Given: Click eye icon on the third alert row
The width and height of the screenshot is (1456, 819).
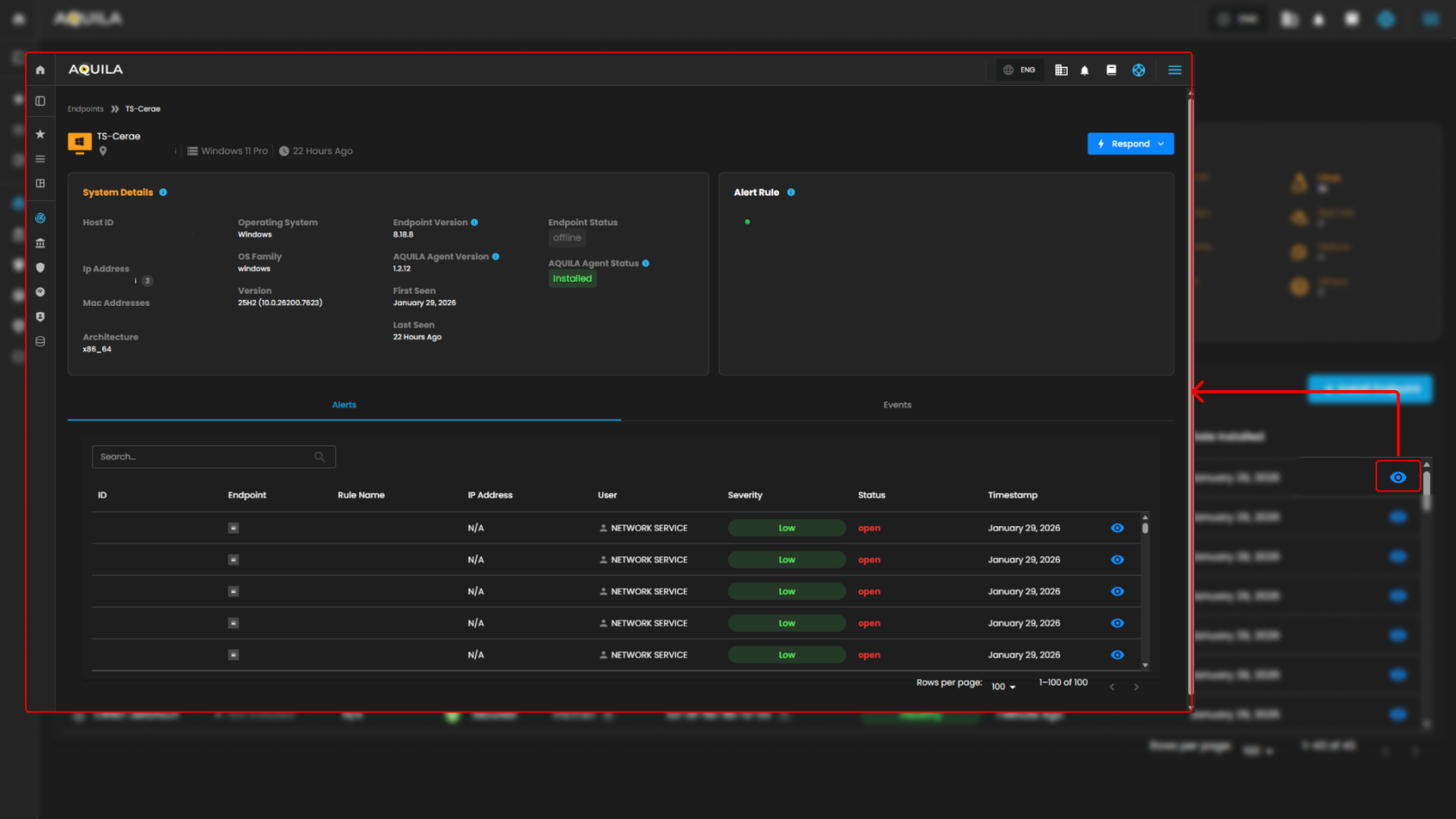Looking at the screenshot, I should (x=1117, y=592).
